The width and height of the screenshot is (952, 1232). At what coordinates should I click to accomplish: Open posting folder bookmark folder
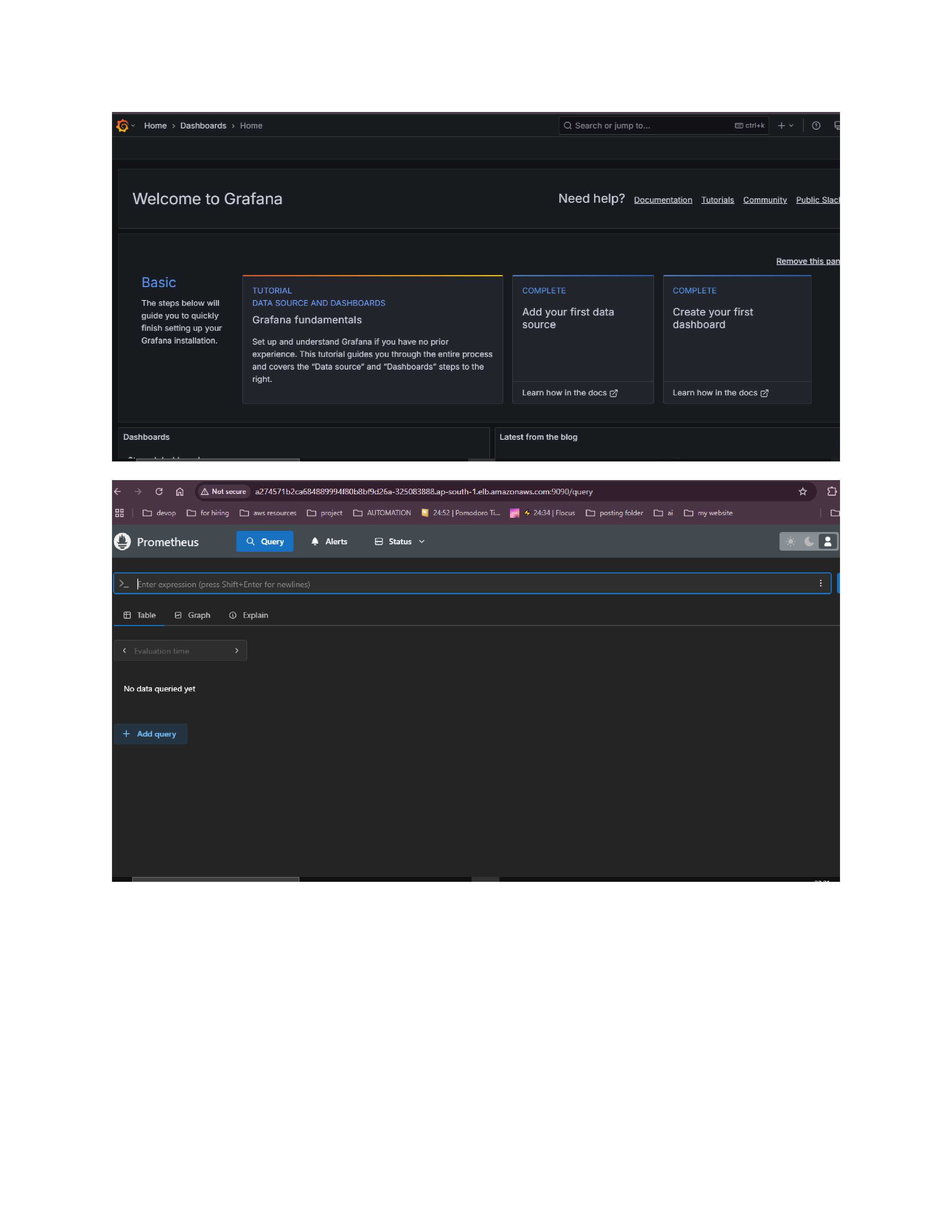[615, 513]
